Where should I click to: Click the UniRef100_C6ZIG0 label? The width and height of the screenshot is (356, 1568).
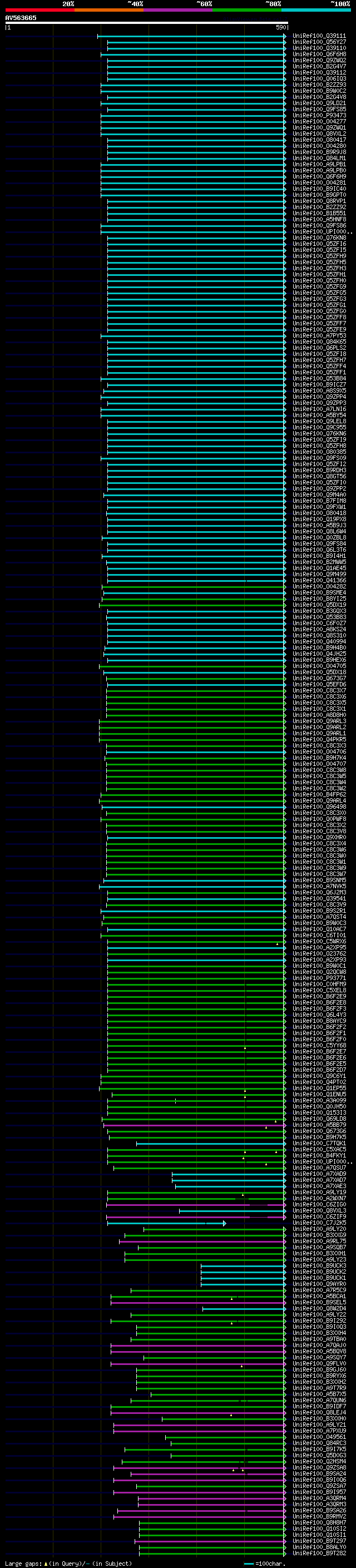(x=319, y=1205)
